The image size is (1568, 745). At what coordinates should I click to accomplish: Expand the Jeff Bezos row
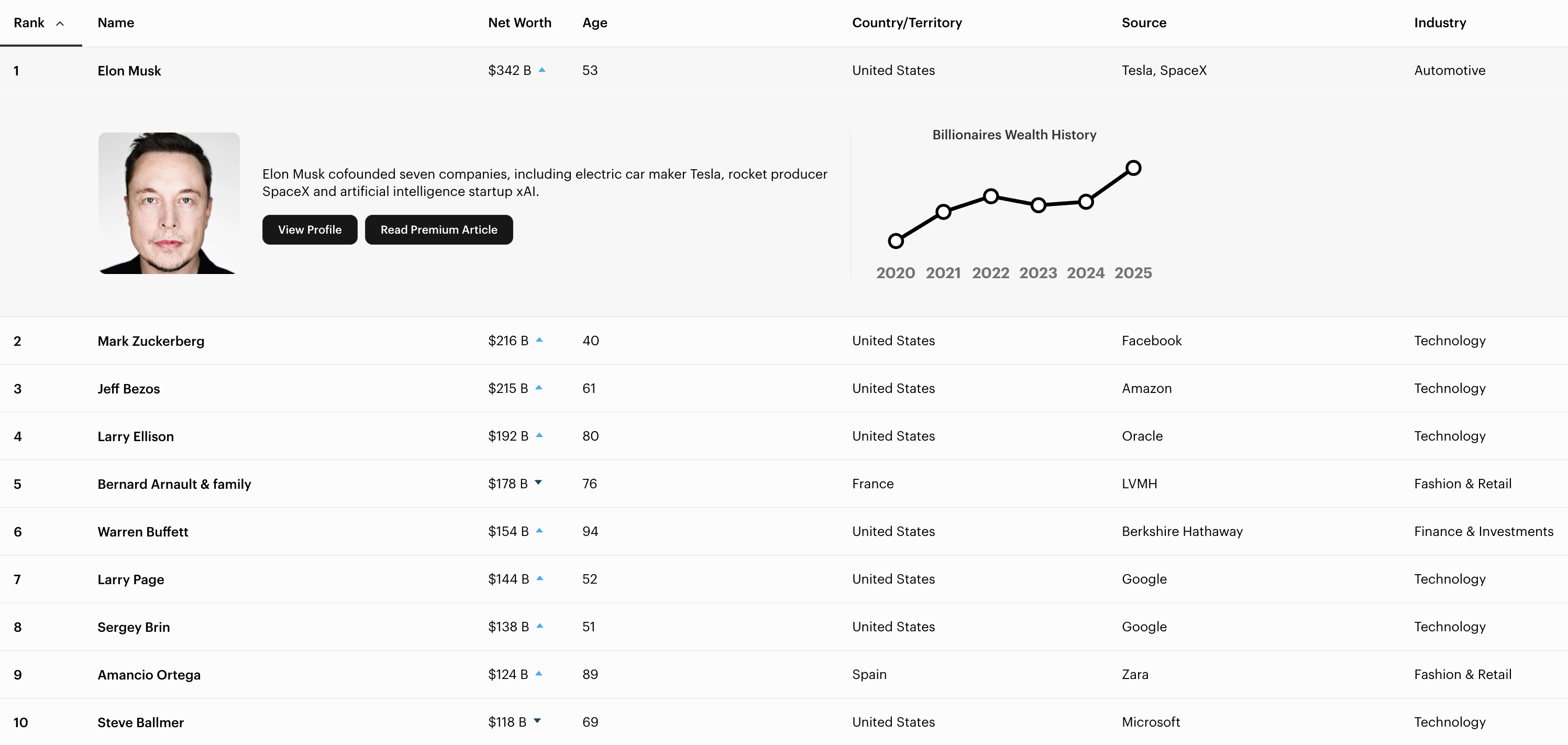(128, 389)
